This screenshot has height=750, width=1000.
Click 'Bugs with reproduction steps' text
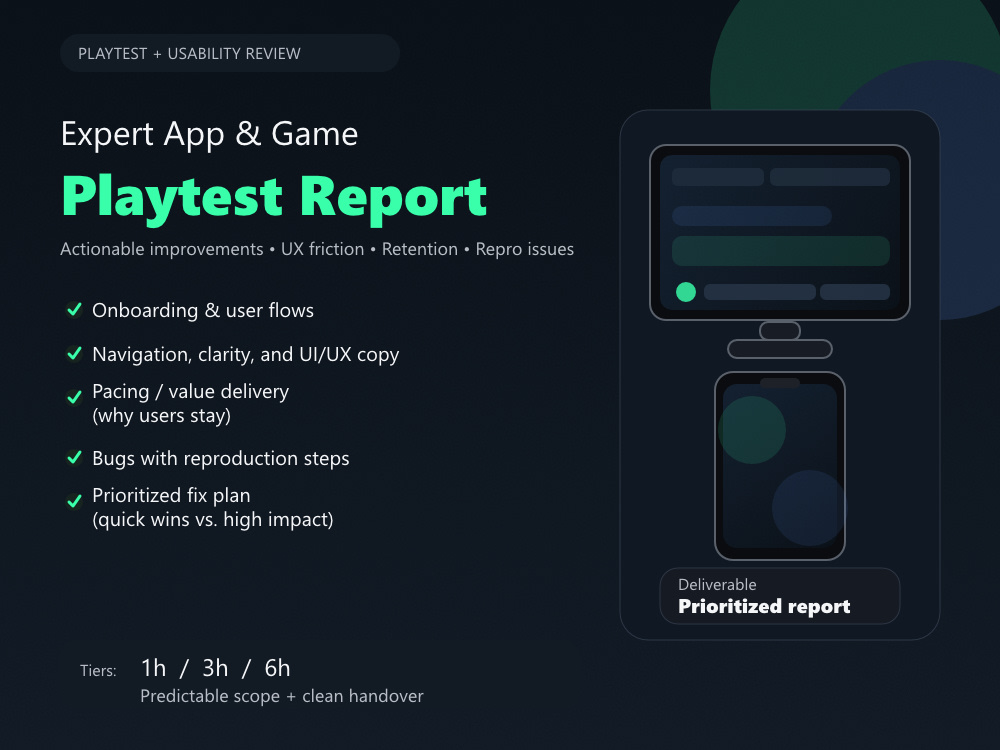coord(221,459)
